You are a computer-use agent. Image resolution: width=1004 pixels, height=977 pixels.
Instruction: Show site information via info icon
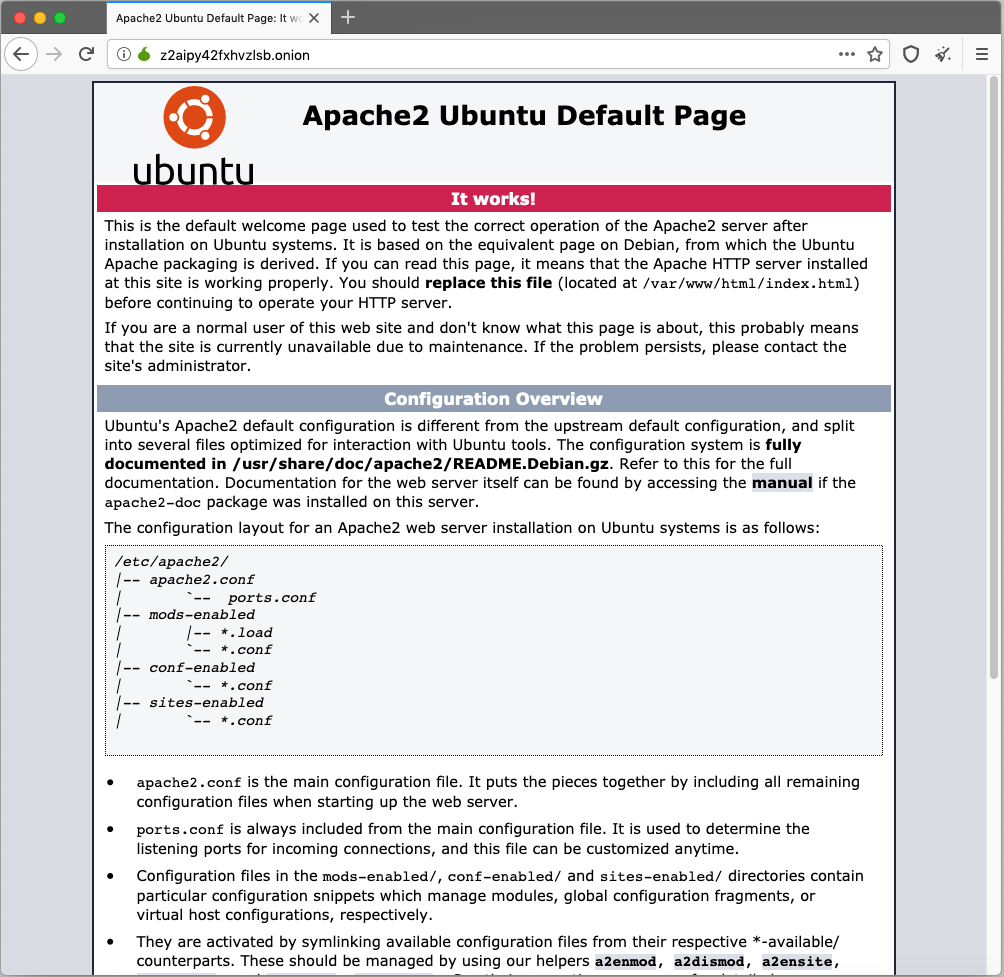coord(124,55)
